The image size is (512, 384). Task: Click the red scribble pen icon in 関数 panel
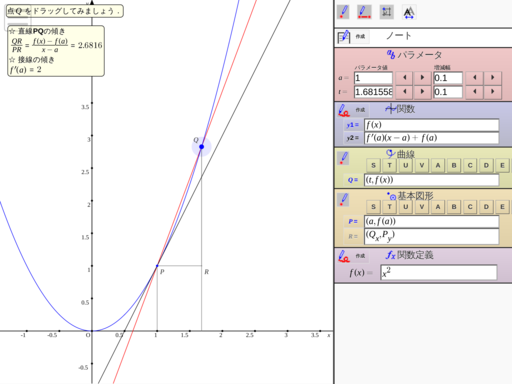point(344,110)
